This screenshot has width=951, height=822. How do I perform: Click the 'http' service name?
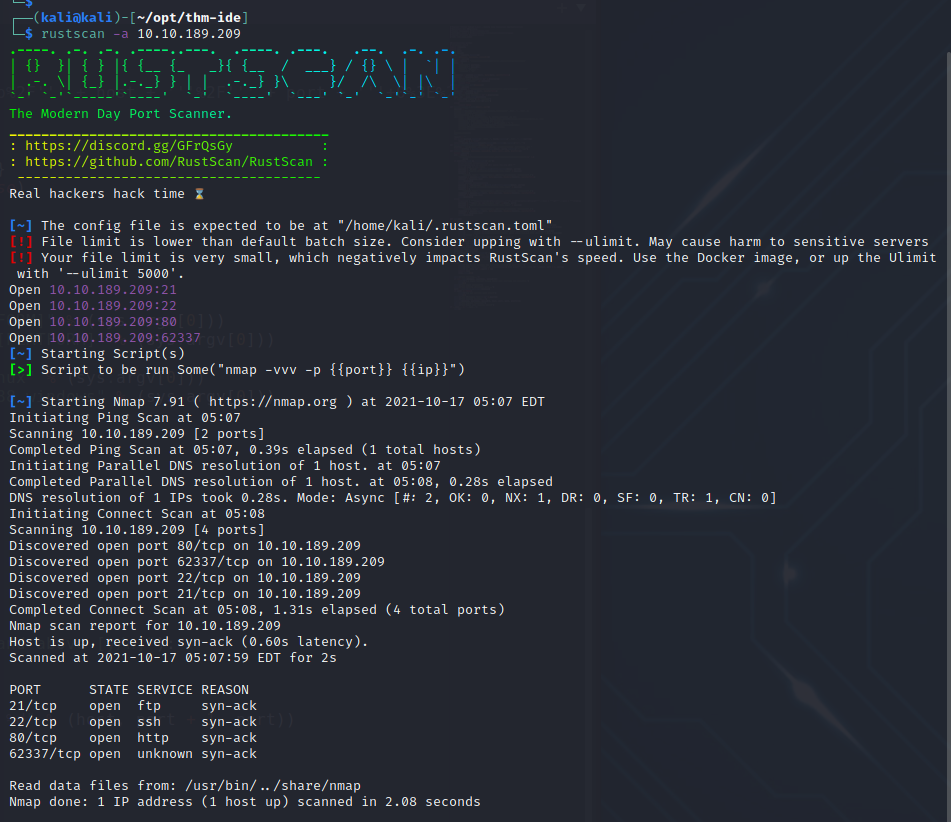(153, 738)
